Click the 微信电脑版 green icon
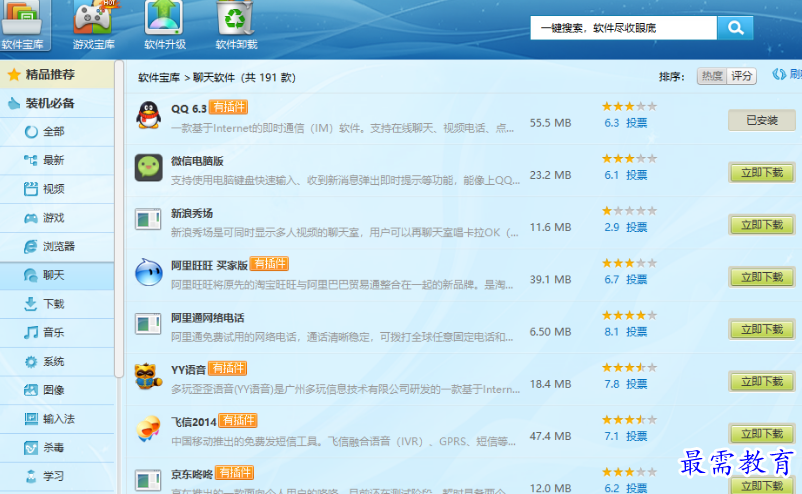Image resolution: width=802 pixels, height=494 pixels. click(x=149, y=168)
